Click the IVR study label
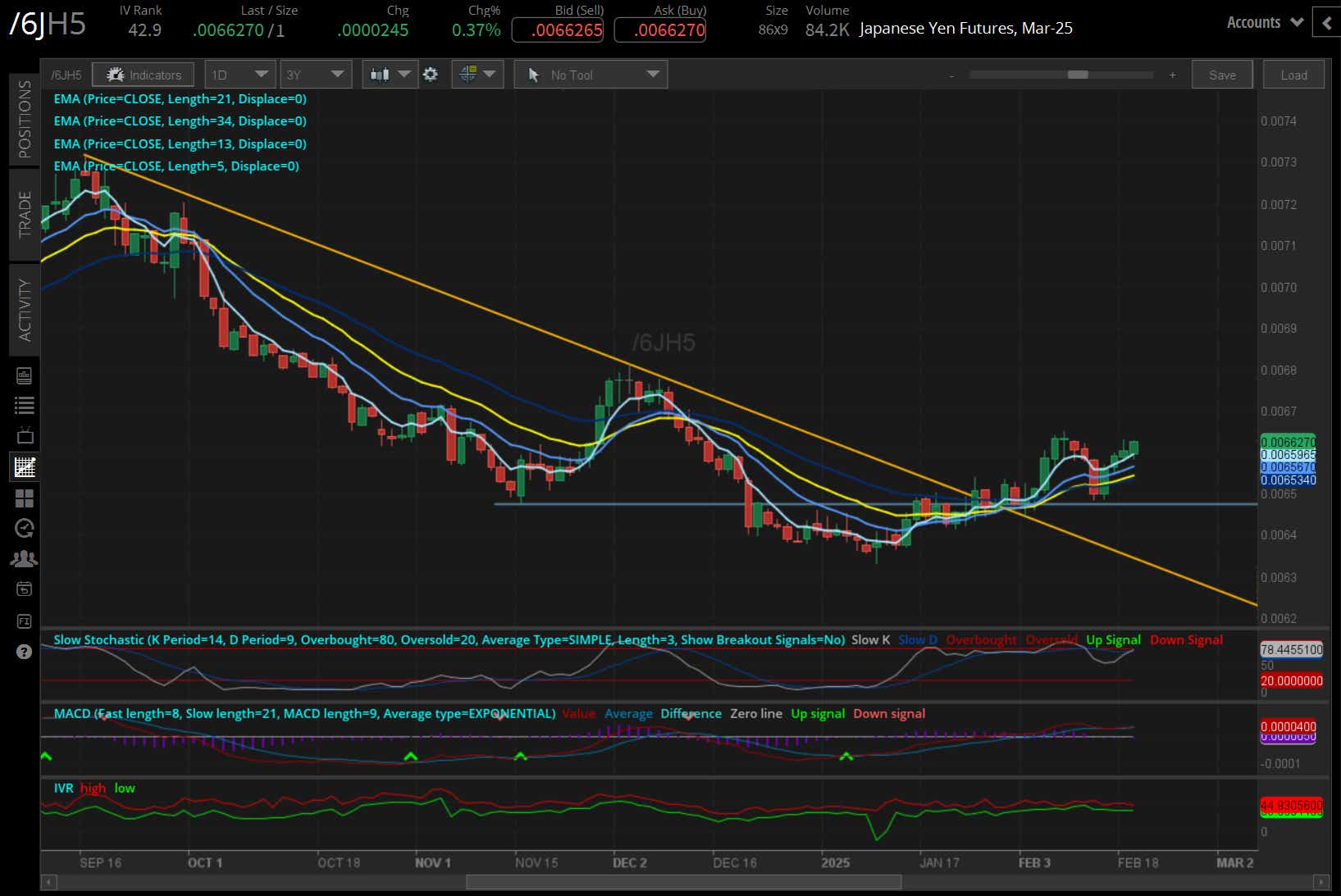 tap(64, 789)
